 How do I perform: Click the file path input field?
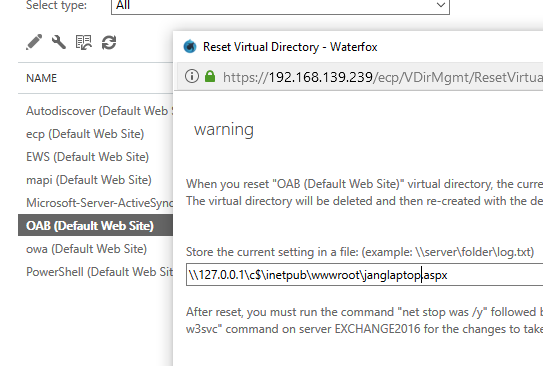(364, 275)
